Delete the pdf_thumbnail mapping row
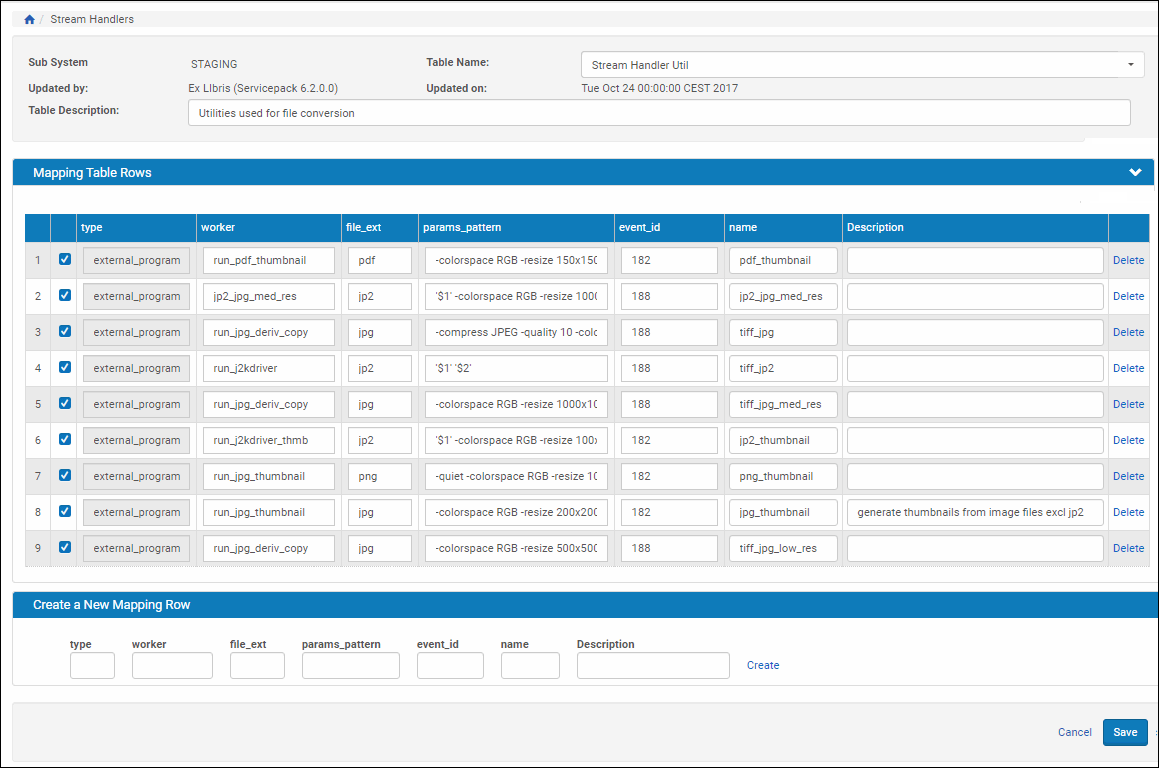 point(1128,260)
